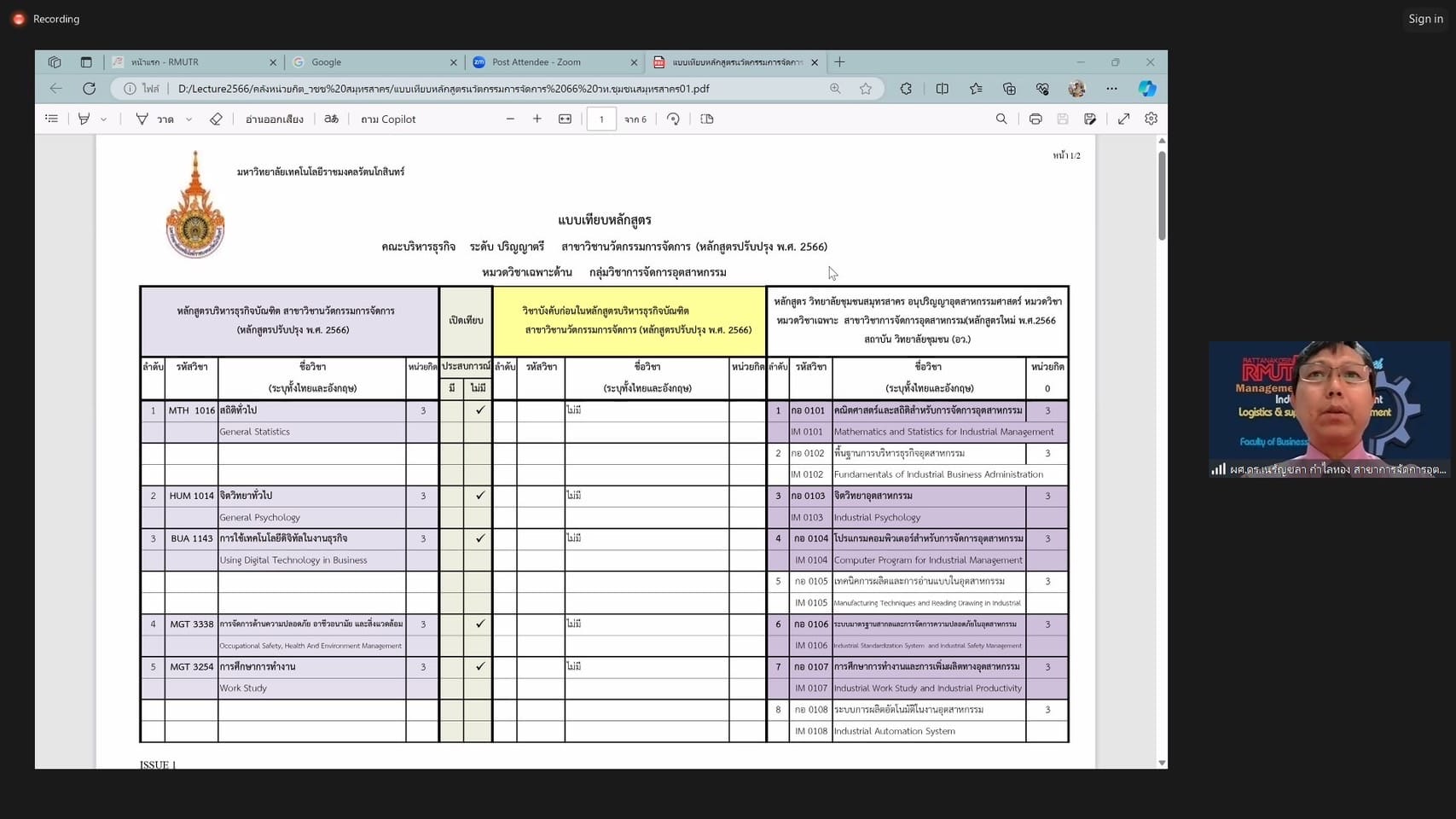1456x819 pixels.
Task: Open the PDF table of contents
Action: pyautogui.click(x=52, y=119)
